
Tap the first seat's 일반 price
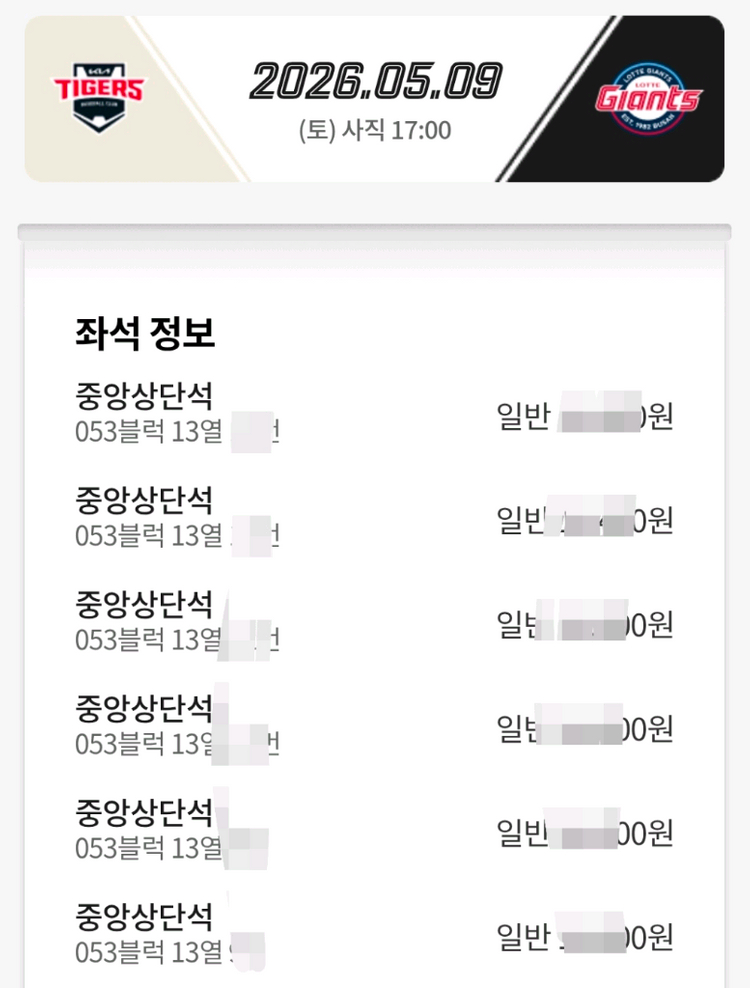(585, 416)
